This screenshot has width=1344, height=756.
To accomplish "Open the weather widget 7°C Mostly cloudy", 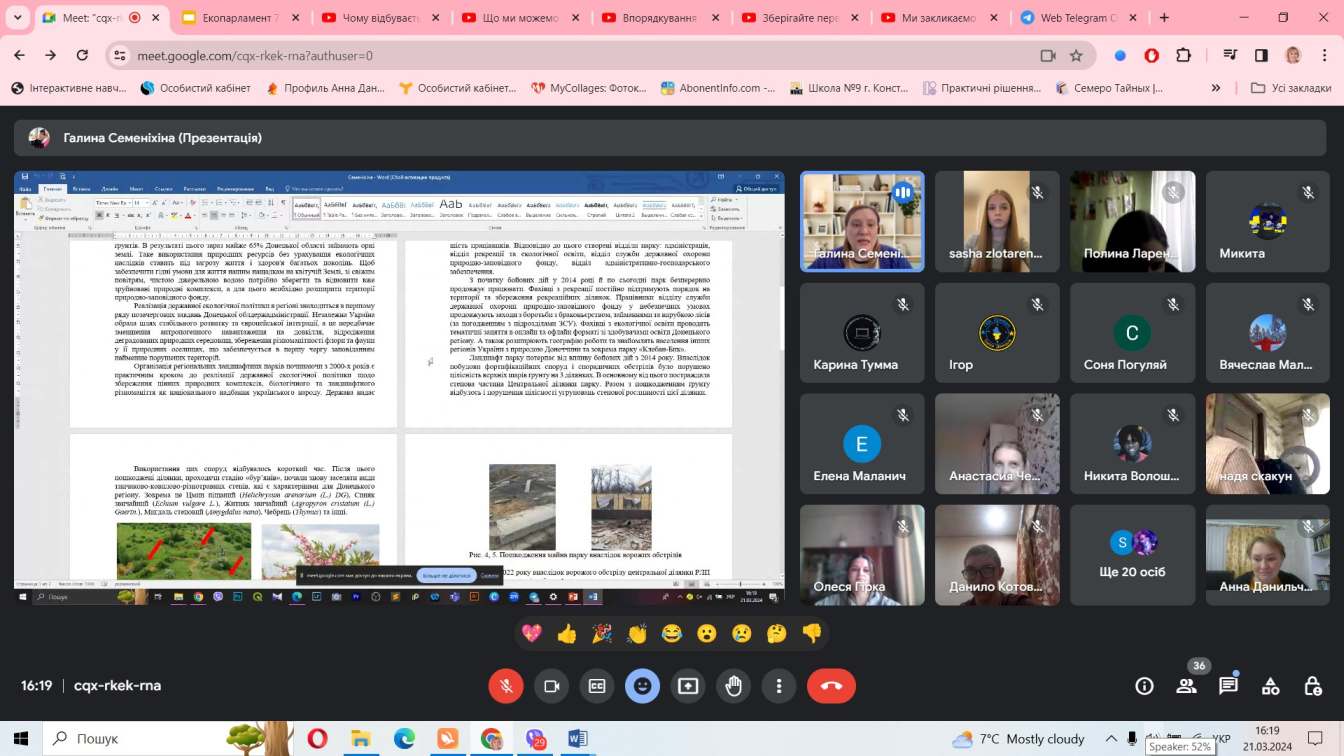I will click(x=1018, y=739).
